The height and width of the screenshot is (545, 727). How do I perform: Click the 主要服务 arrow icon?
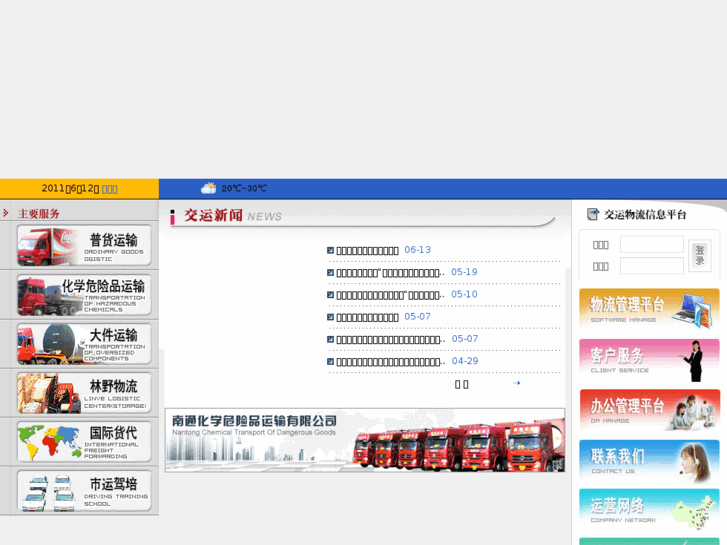tap(6, 213)
